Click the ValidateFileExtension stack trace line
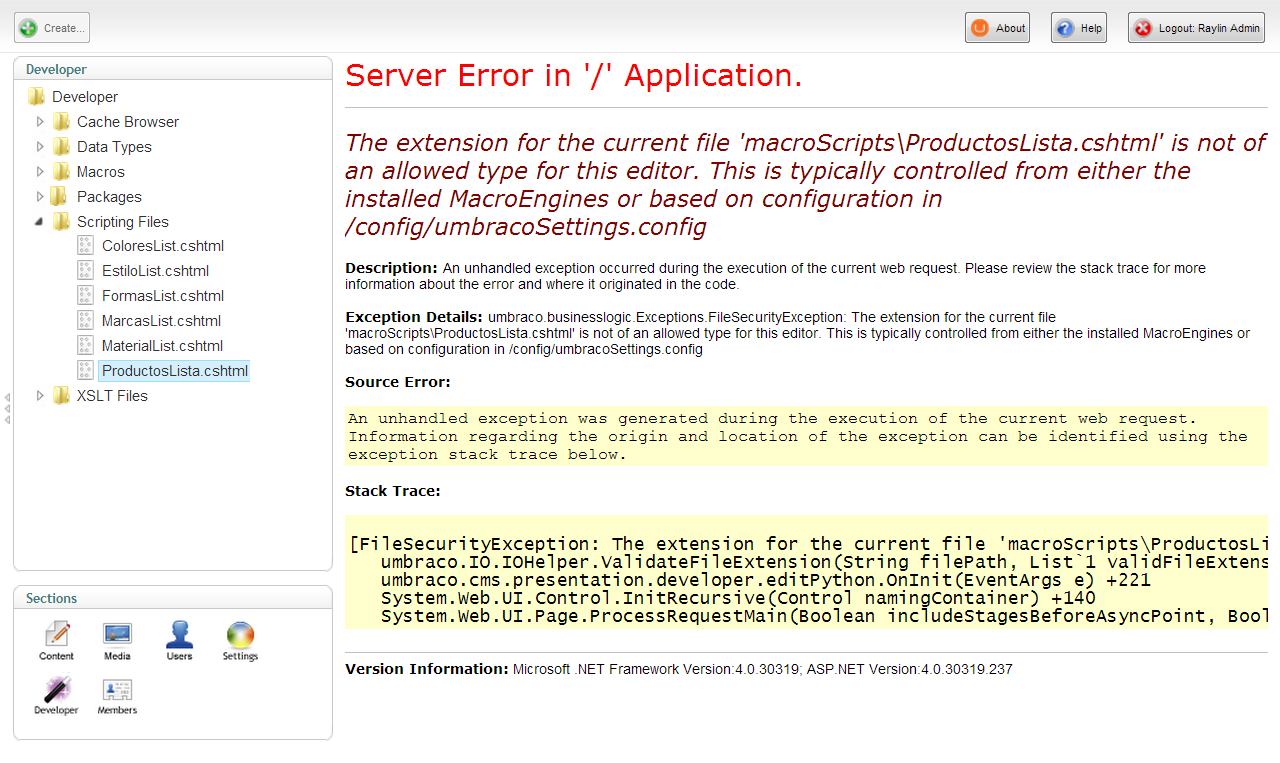The height and width of the screenshot is (763, 1280). 824,562
